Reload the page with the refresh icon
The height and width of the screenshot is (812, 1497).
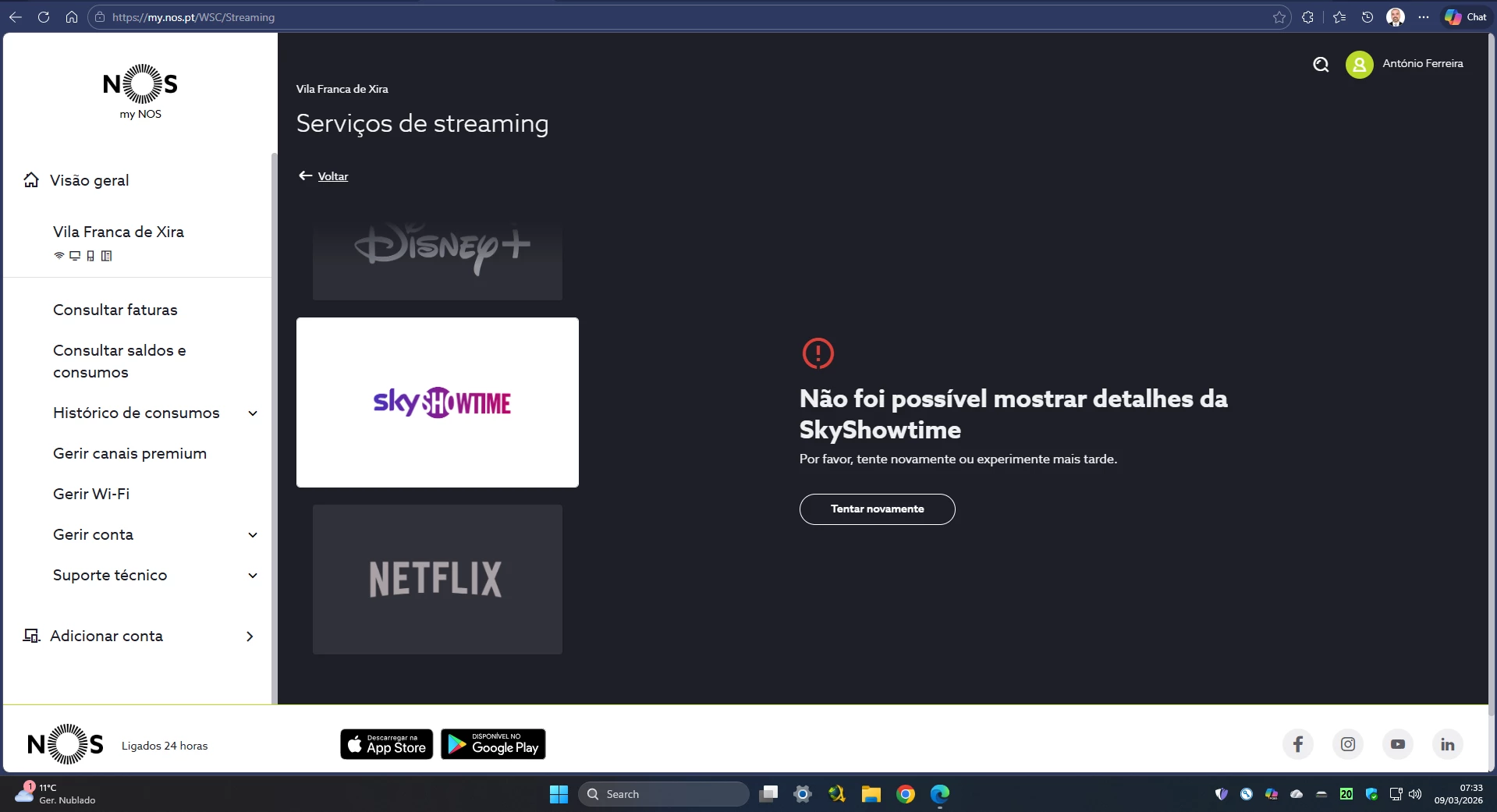pos(44,17)
